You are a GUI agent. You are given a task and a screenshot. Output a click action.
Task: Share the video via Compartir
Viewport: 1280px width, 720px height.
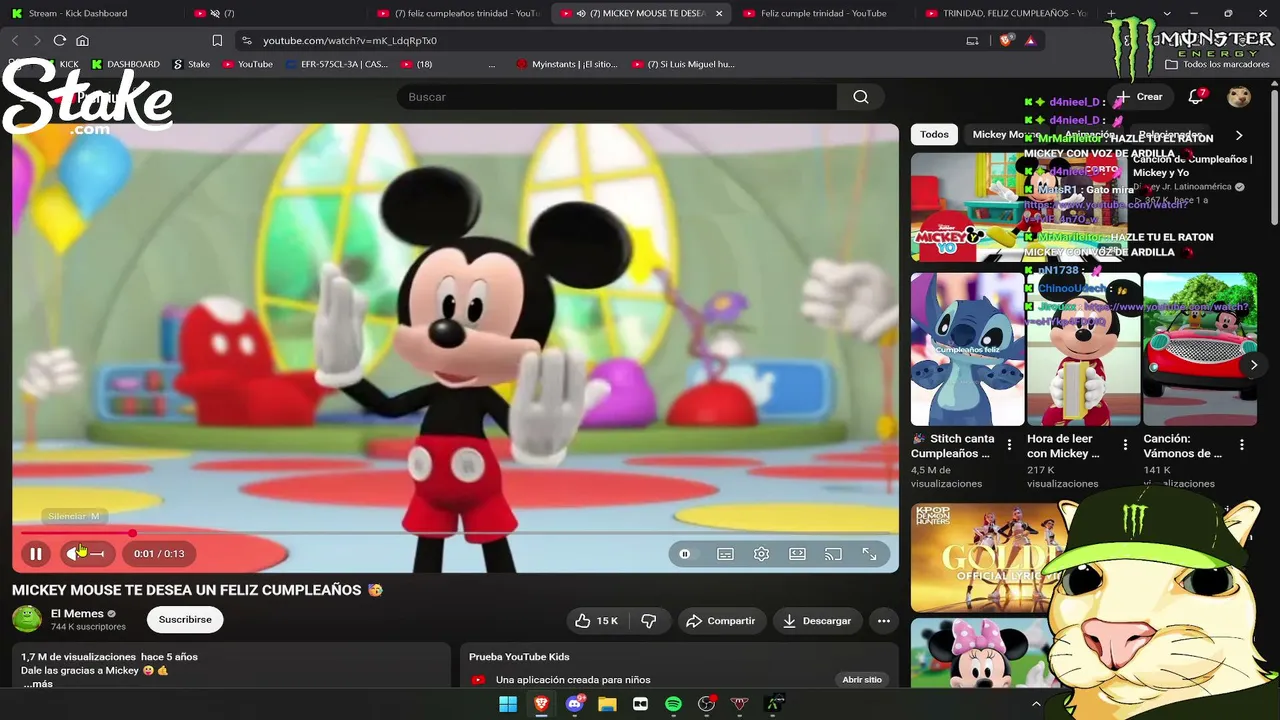pyautogui.click(x=720, y=621)
